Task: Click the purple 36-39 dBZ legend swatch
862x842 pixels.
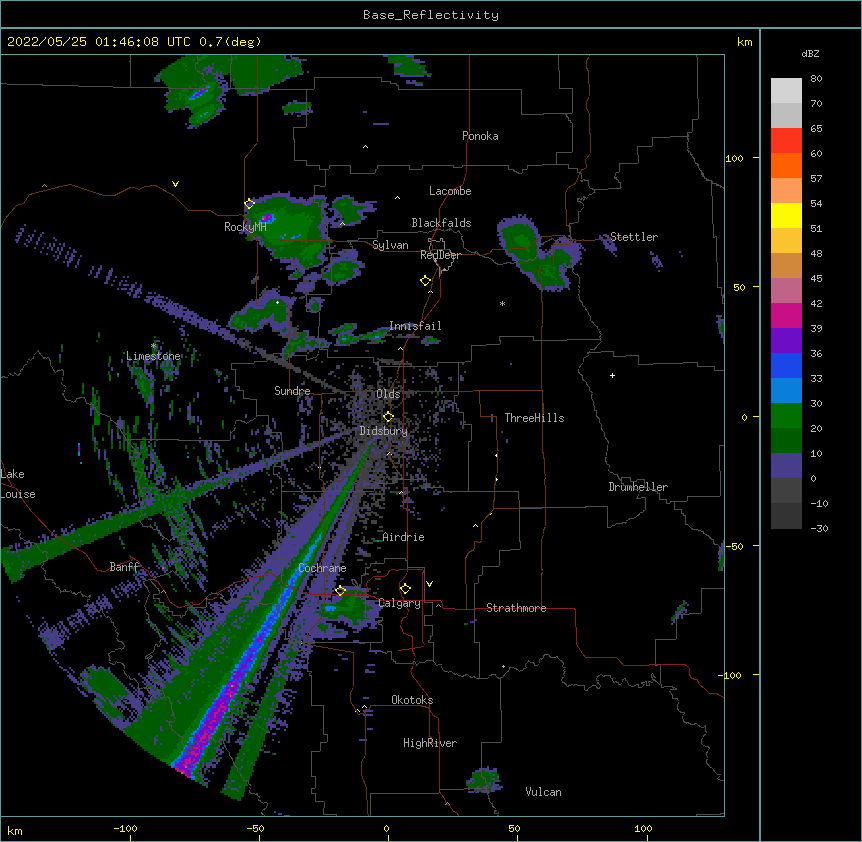Action: [786, 341]
